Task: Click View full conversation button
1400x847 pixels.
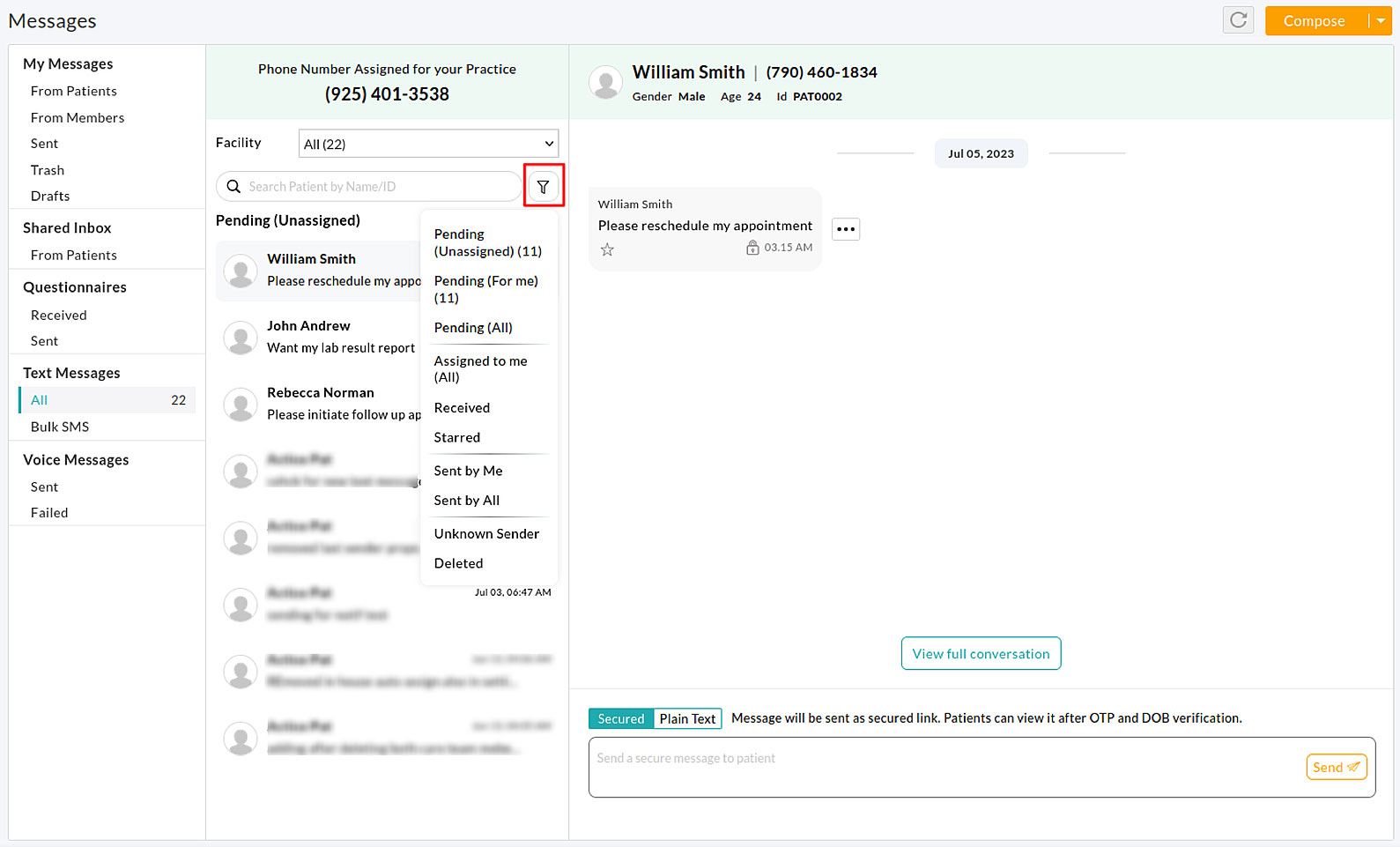Action: [981, 653]
